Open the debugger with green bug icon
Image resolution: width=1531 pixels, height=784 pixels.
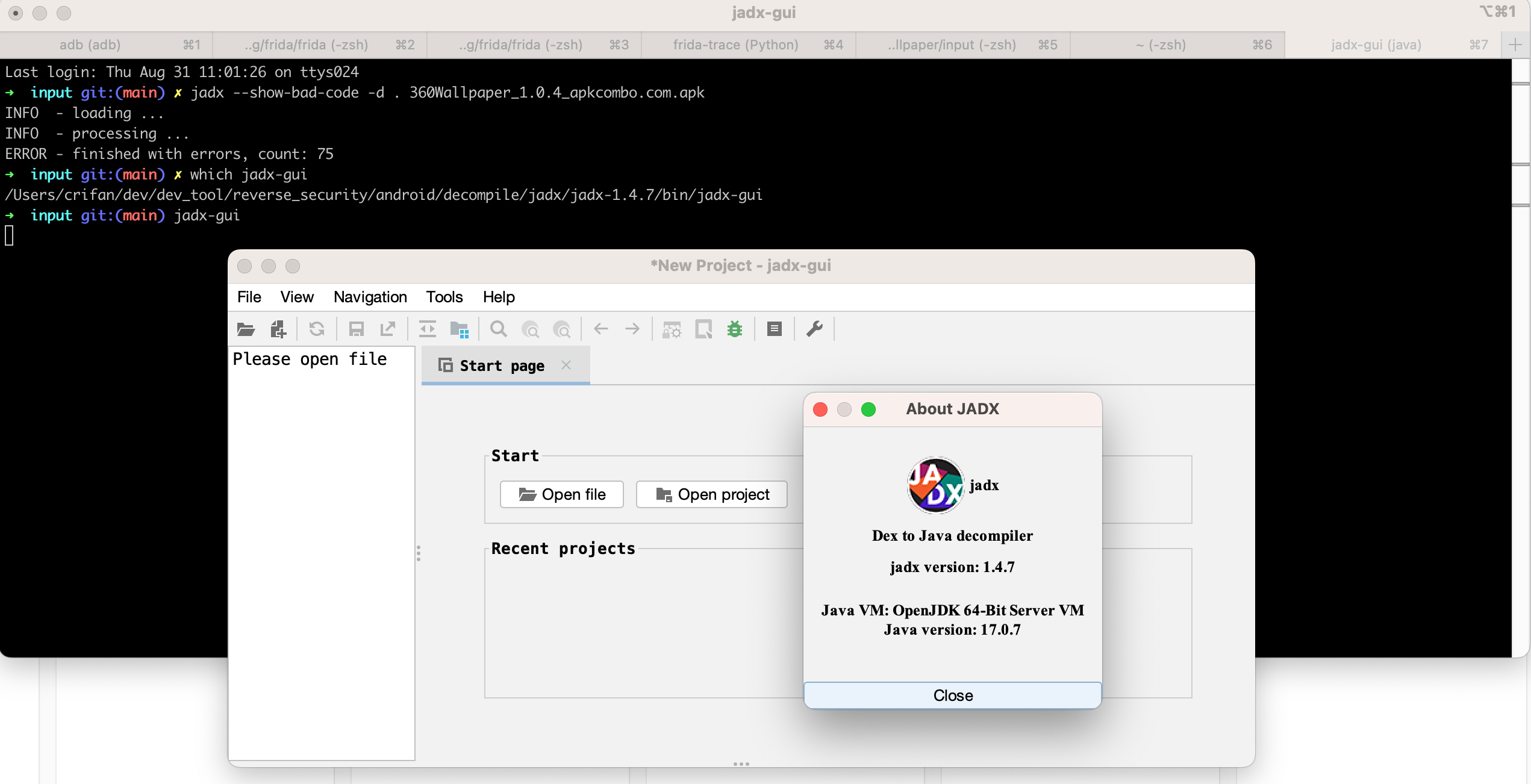click(x=735, y=329)
